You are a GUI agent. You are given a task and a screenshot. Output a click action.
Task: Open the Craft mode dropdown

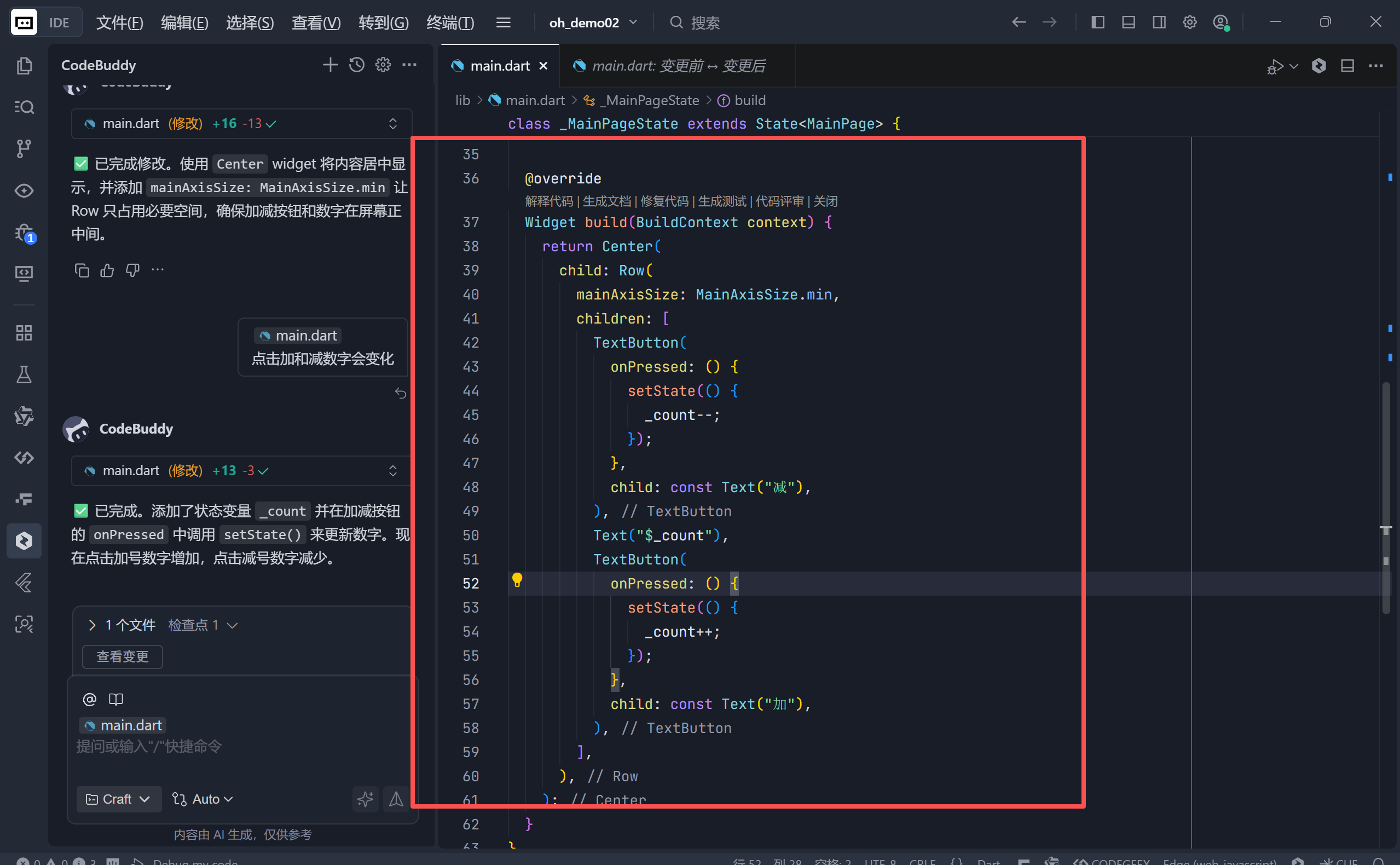coord(118,799)
